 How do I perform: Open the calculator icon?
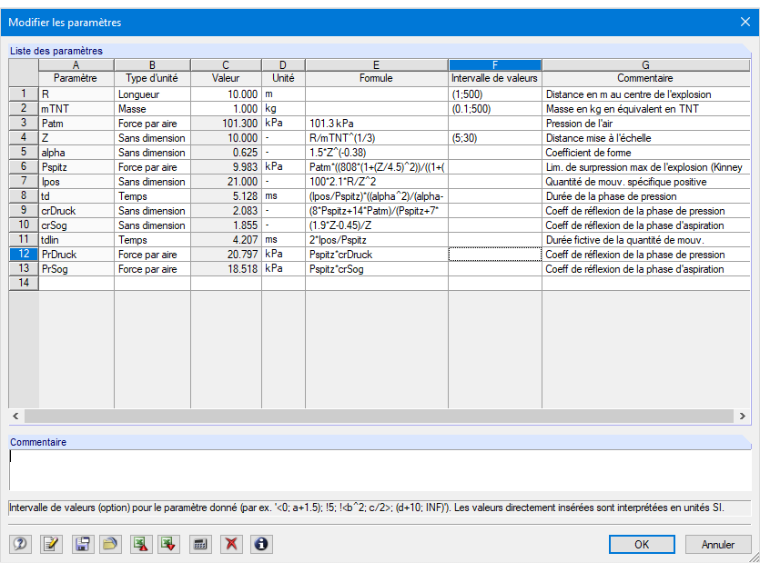(200, 544)
